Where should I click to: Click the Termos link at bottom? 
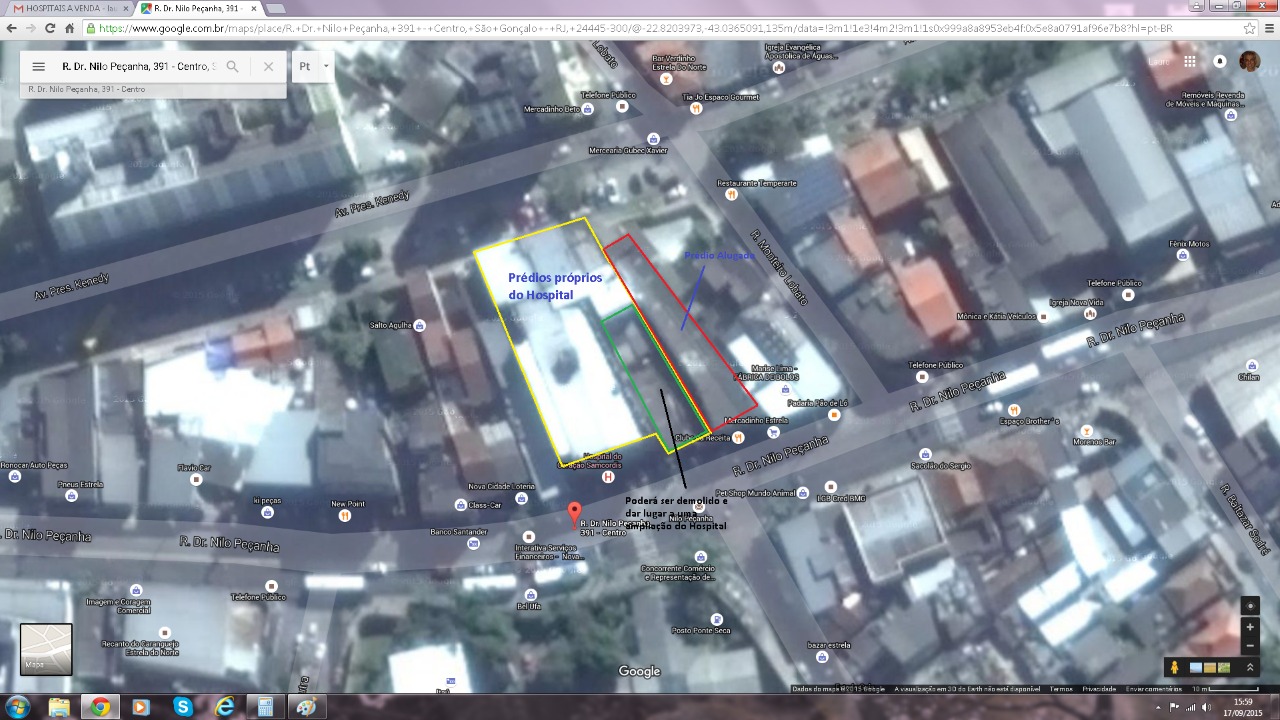pos(1061,689)
